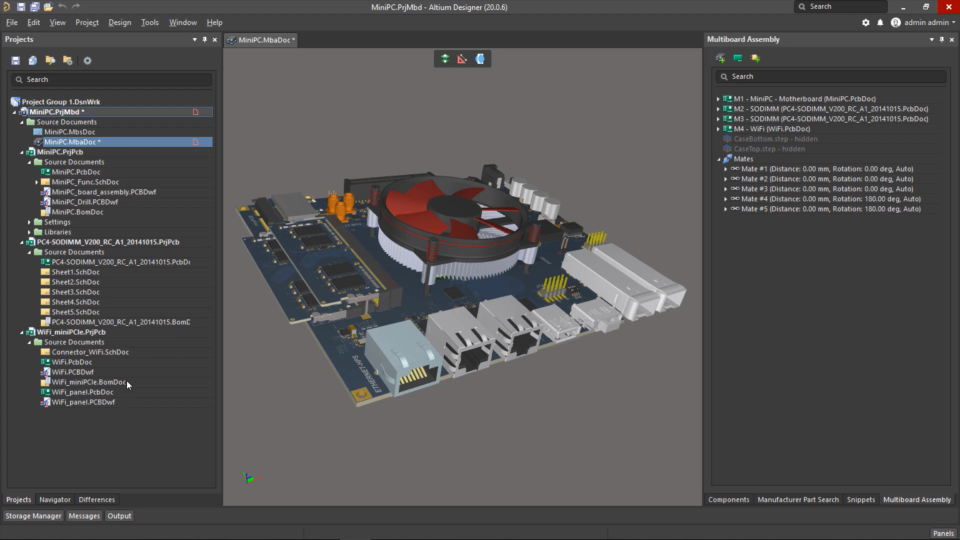The width and height of the screenshot is (960, 540).
Task: Open the notifications bell icon
Action: 880,23
